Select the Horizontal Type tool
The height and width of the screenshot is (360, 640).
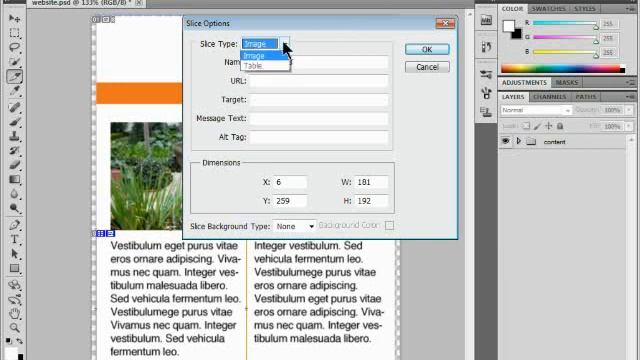[x=14, y=240]
